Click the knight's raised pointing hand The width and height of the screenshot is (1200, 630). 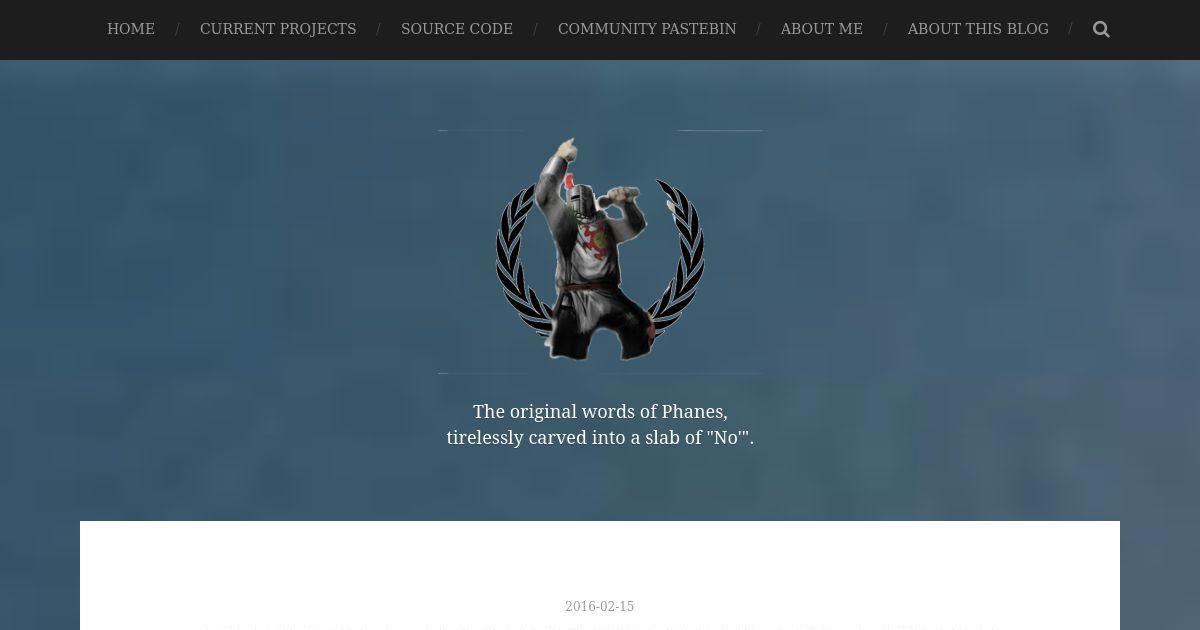tap(567, 149)
